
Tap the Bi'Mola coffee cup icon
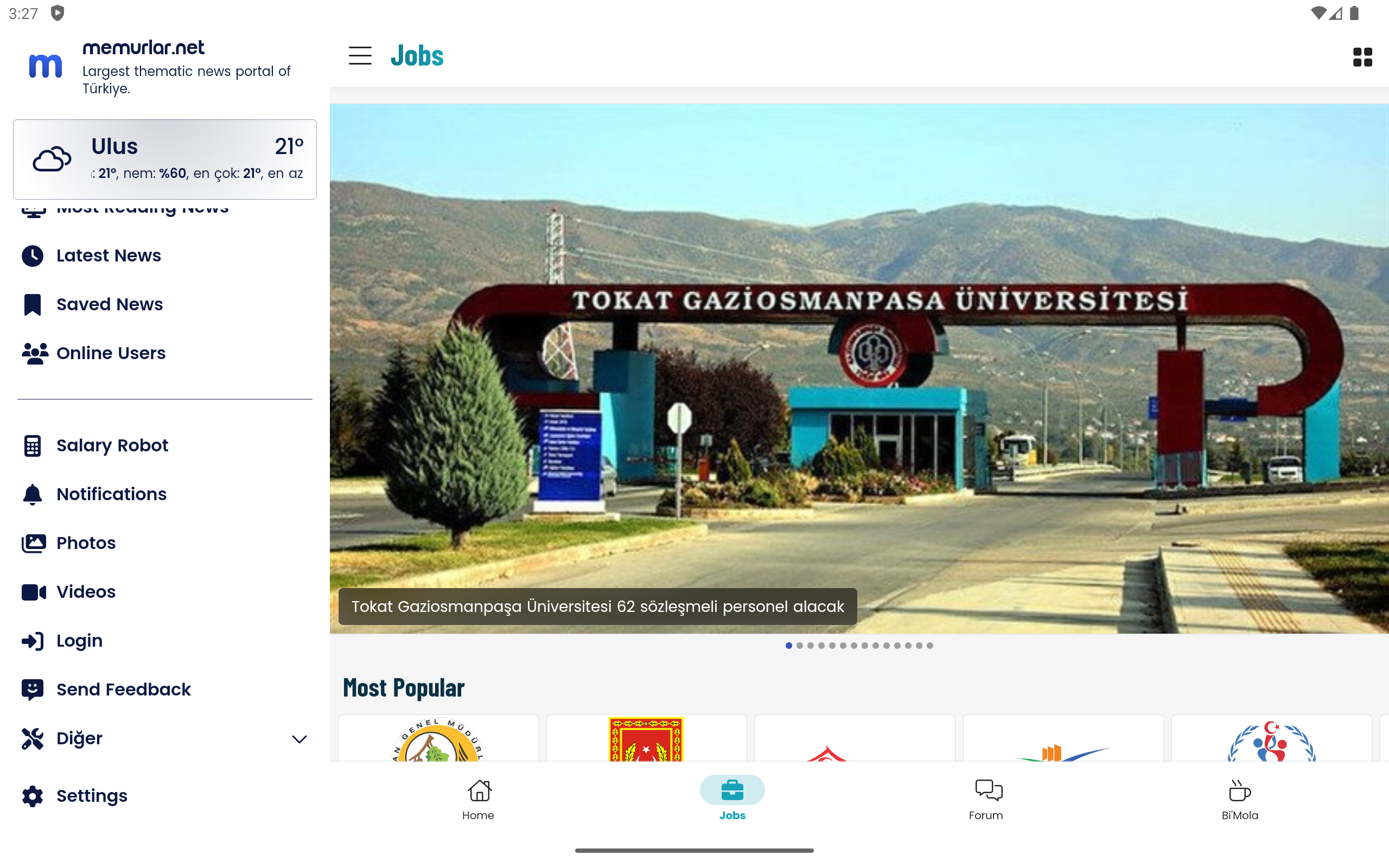(1239, 790)
